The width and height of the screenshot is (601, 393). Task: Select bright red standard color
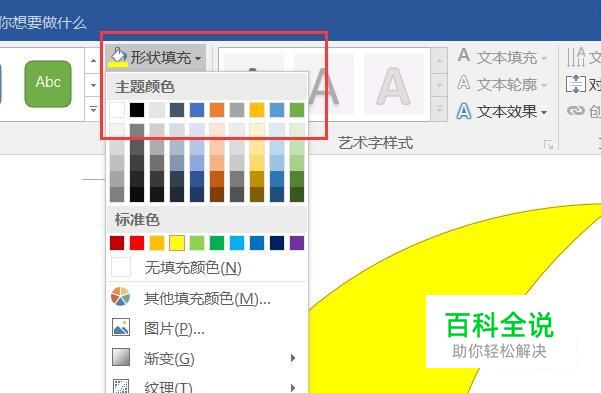(x=137, y=243)
